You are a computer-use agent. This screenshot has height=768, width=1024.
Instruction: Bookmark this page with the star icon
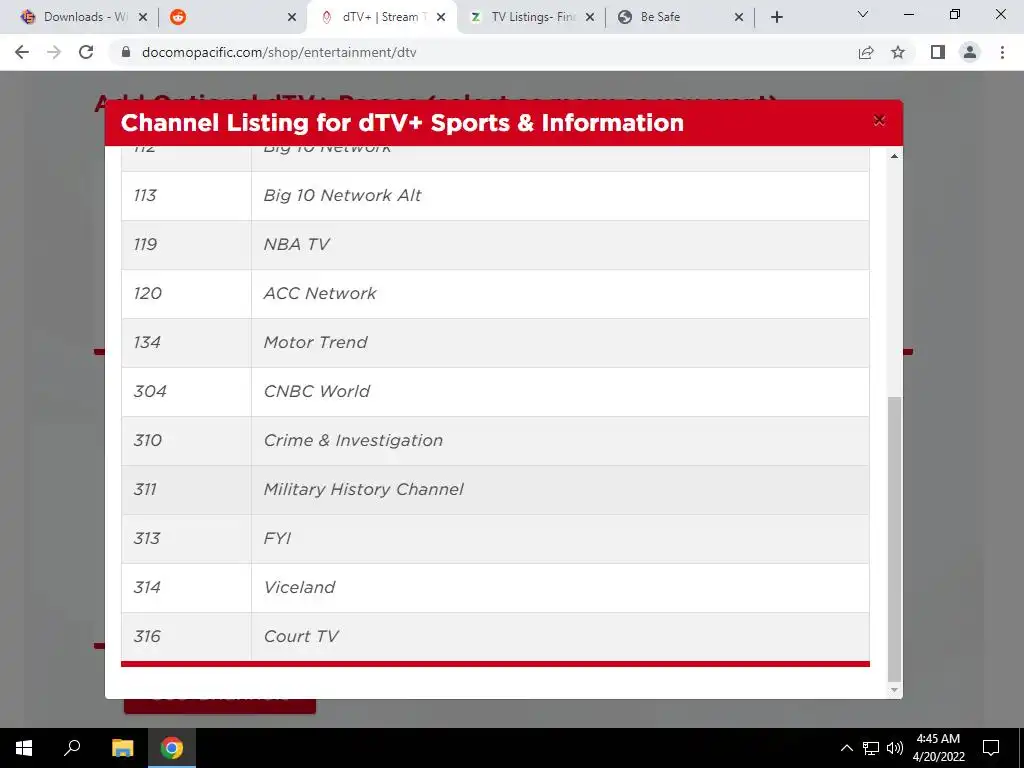(x=898, y=52)
